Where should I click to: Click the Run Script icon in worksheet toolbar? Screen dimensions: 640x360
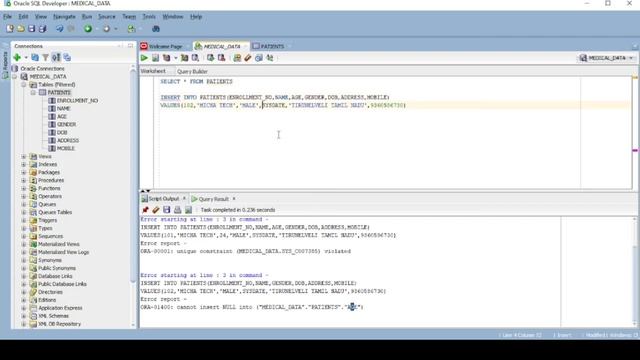pyautogui.click(x=156, y=58)
